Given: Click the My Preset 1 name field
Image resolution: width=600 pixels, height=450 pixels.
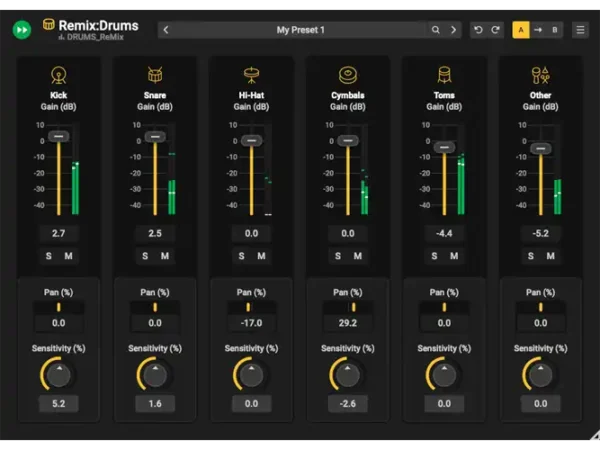Looking at the screenshot, I should click(300, 30).
